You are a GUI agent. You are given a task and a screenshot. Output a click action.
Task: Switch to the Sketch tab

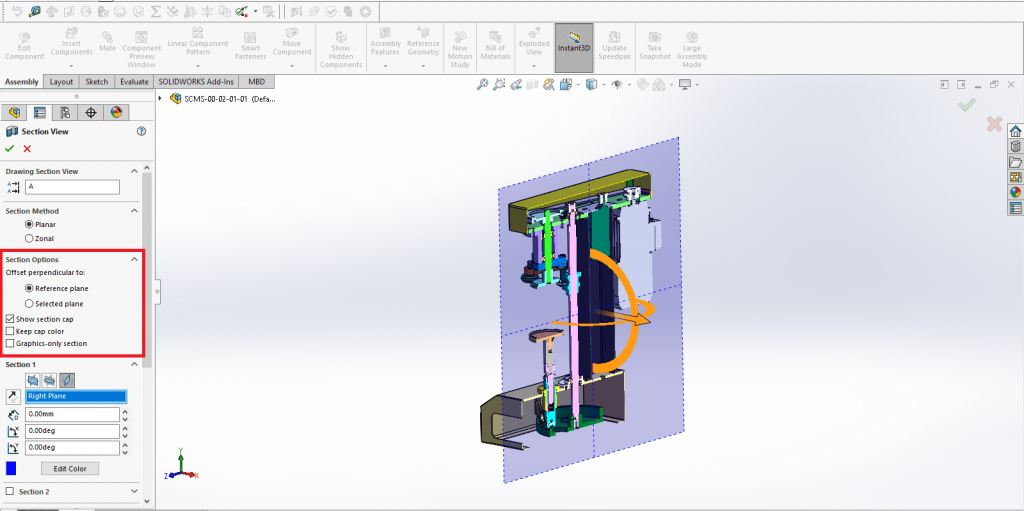(97, 82)
